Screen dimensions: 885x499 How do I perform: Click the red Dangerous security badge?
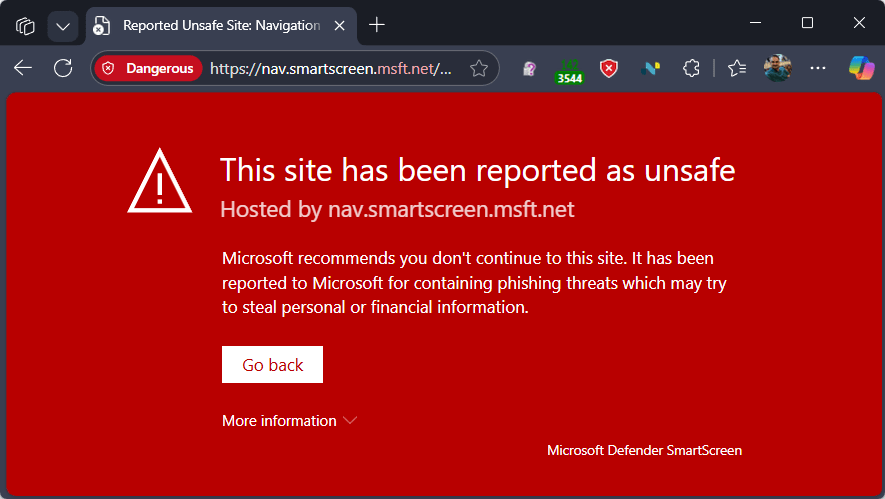click(148, 68)
